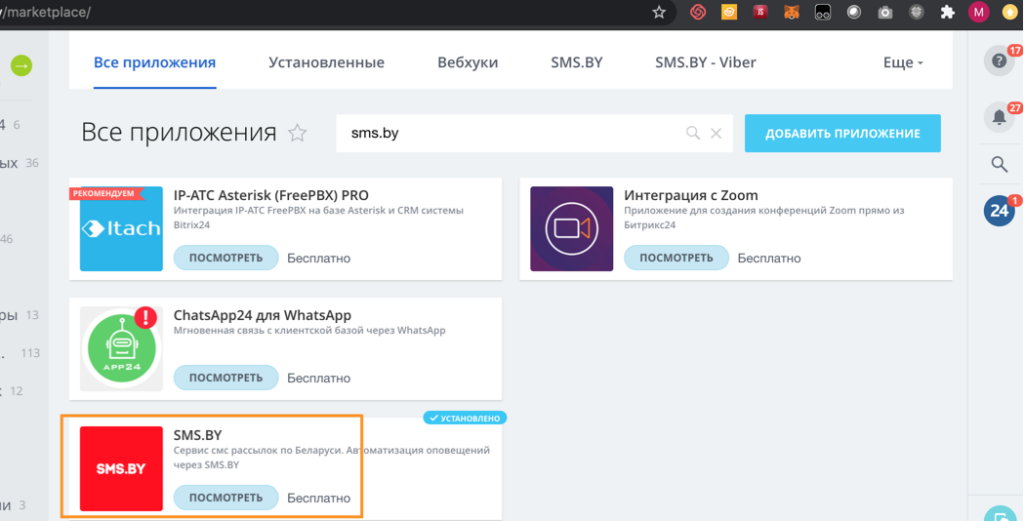This screenshot has height=521, width=1024.
Task: Click the ДОБАВИТЬ ПРИЛОЖЕНИЕ button
Action: (842, 133)
